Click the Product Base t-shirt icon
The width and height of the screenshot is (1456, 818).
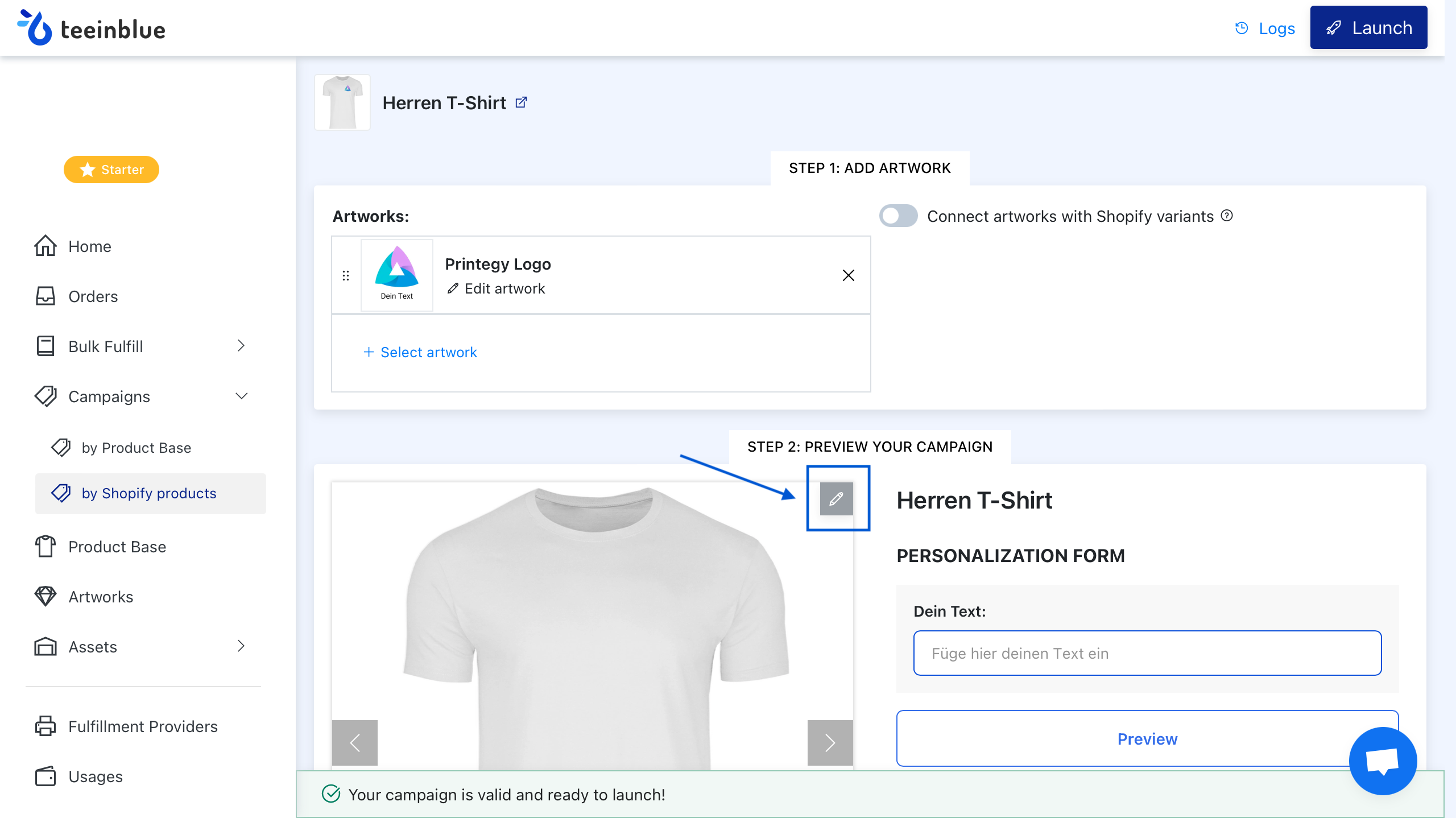click(45, 546)
